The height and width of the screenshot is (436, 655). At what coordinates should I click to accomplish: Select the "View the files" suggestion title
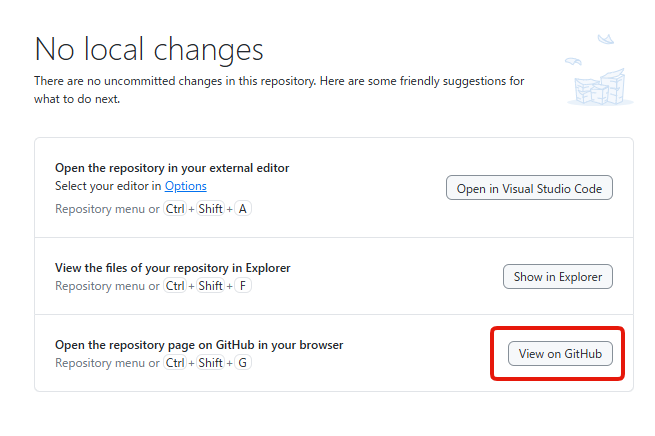tap(173, 268)
